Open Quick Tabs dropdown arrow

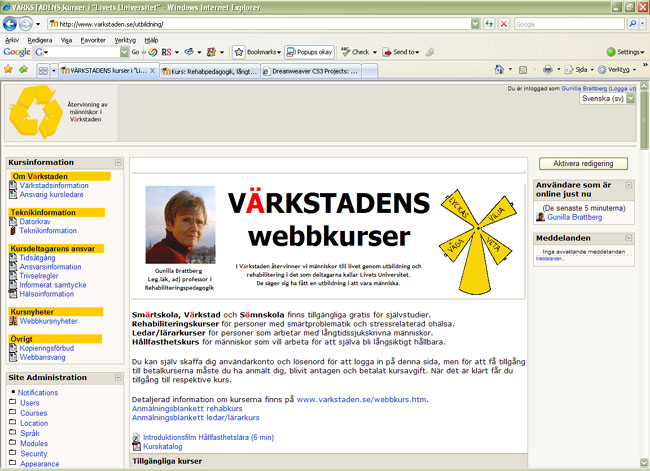tap(53, 71)
